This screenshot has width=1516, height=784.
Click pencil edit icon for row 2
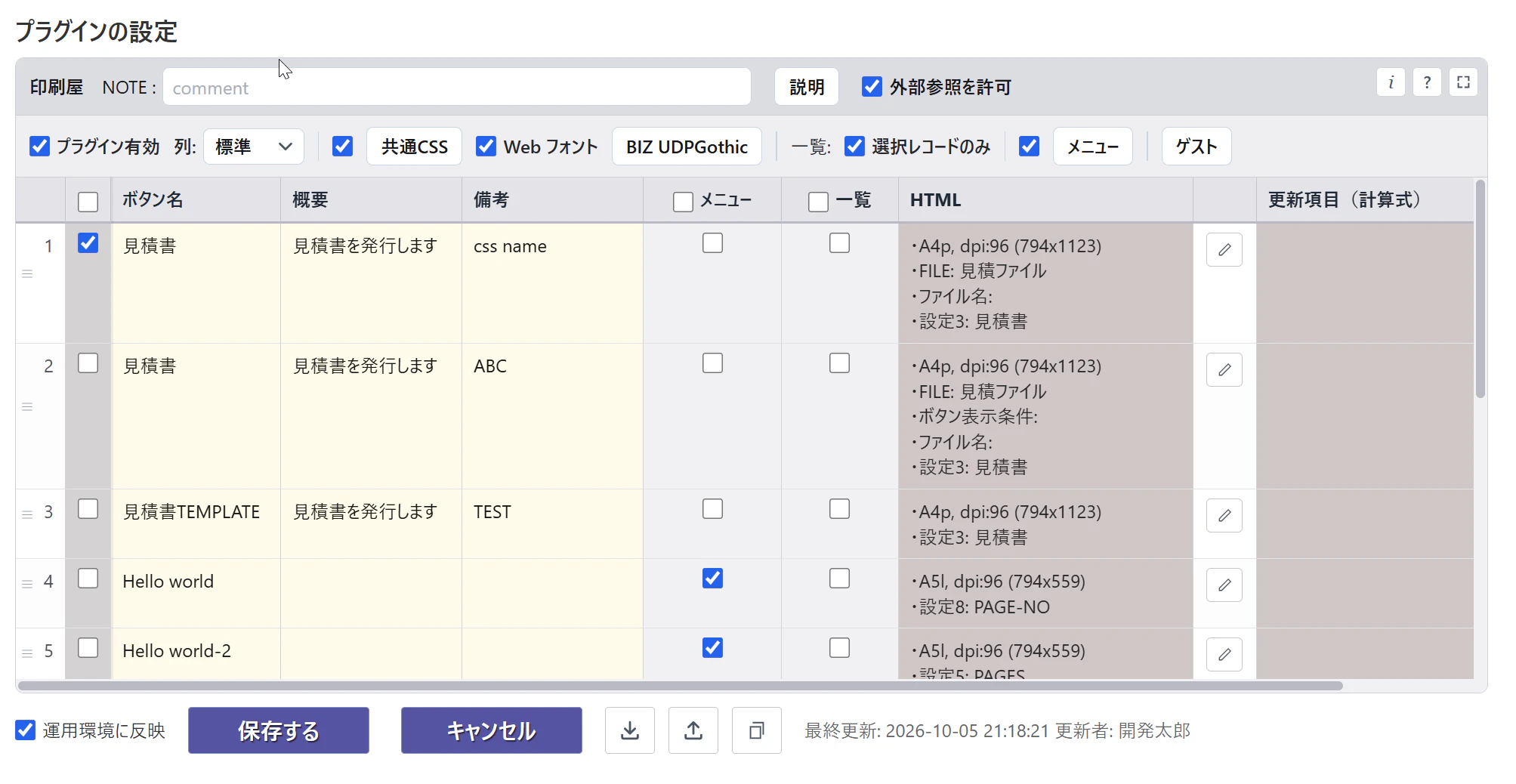pyautogui.click(x=1224, y=369)
